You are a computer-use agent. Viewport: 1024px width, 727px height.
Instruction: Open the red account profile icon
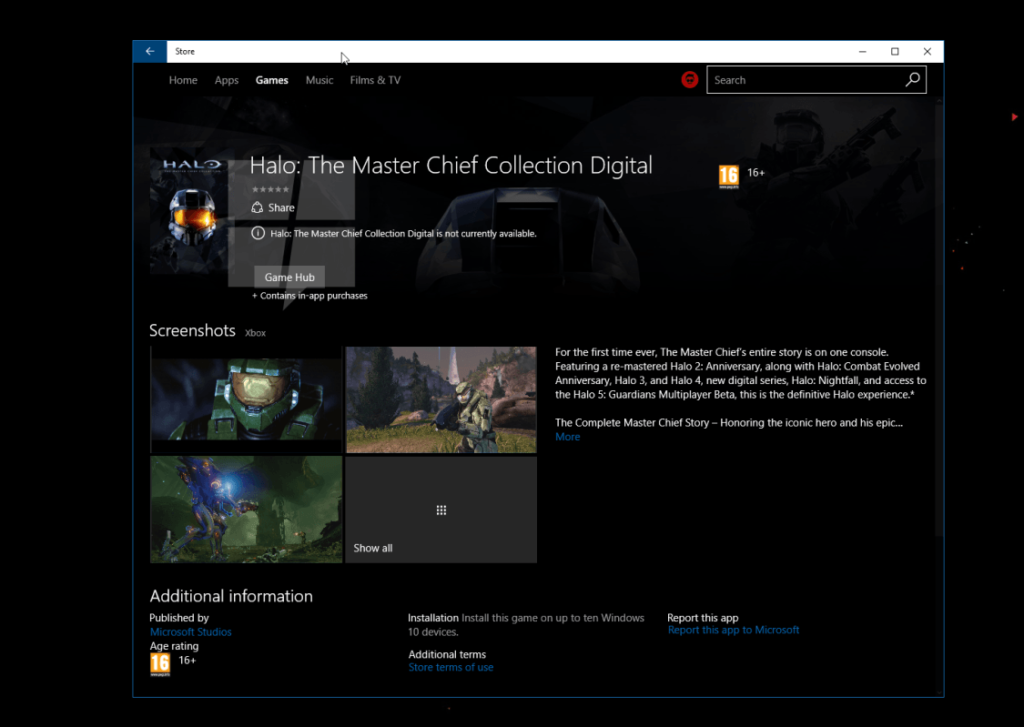coord(689,79)
